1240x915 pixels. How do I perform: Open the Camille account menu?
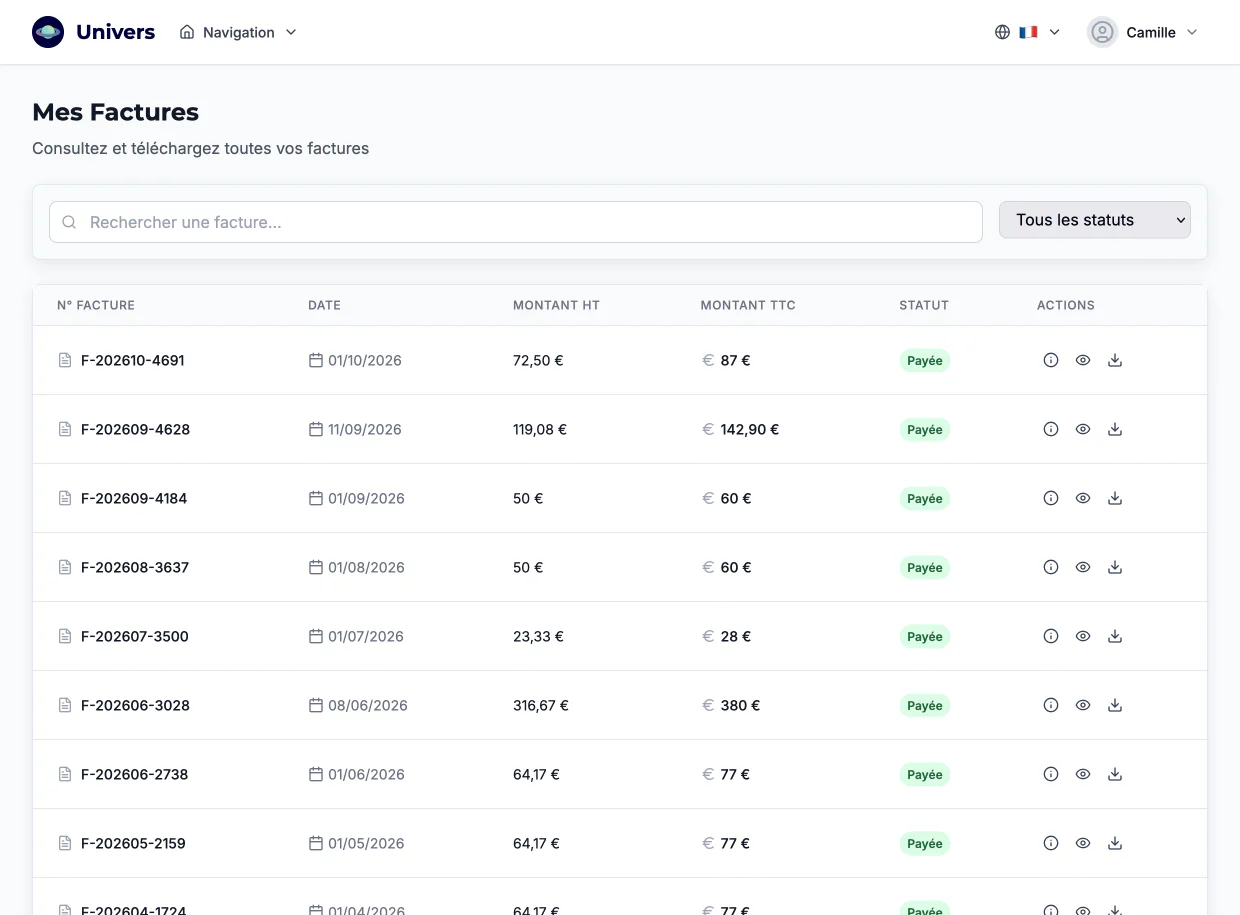click(x=1142, y=32)
